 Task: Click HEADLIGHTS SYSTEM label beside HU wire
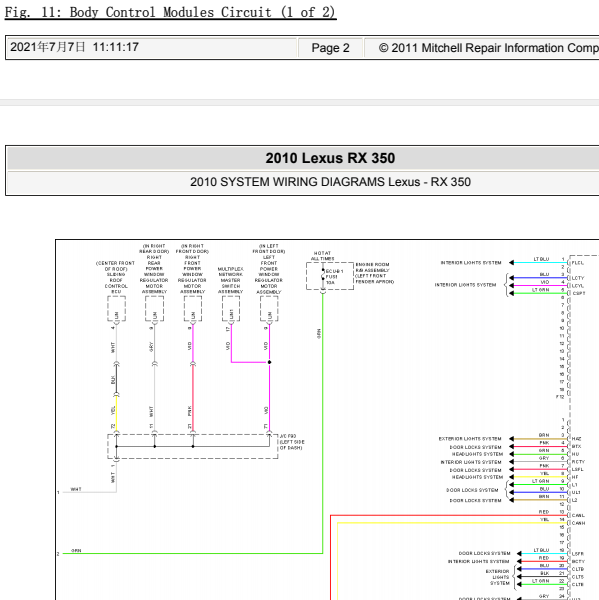[x=477, y=454]
